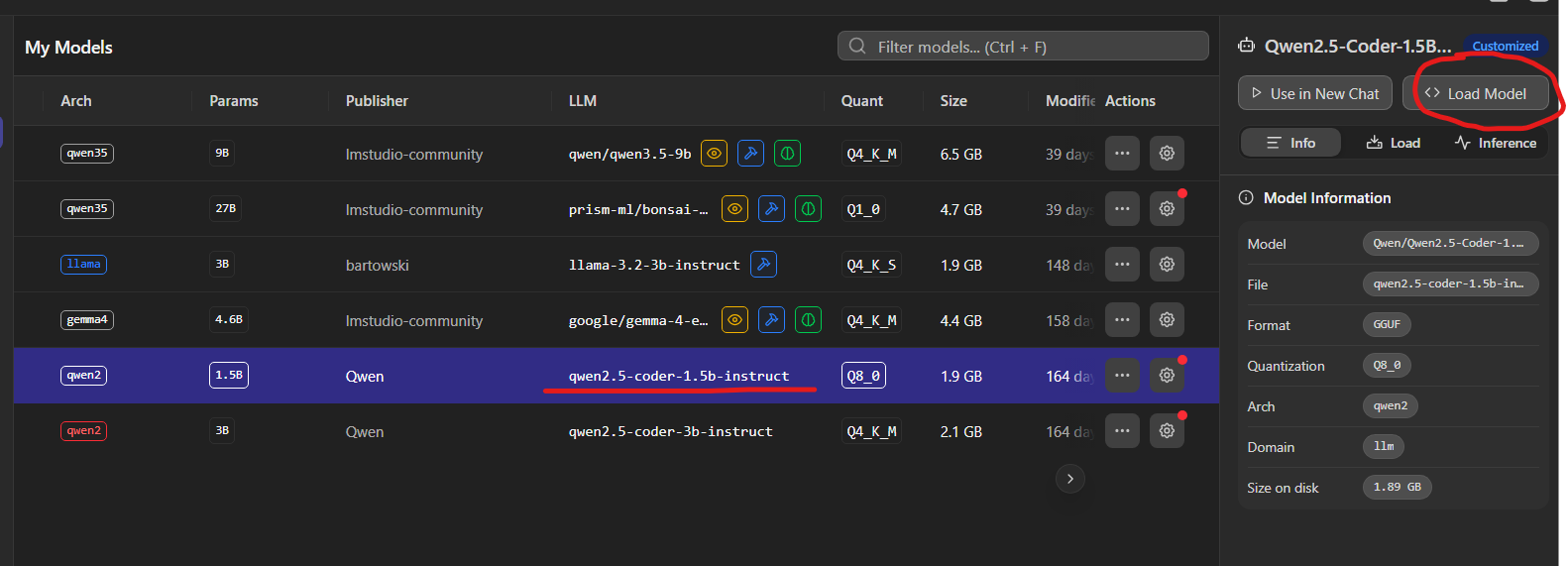Select the llama-3.2-3b-instruct model name

tap(654, 265)
